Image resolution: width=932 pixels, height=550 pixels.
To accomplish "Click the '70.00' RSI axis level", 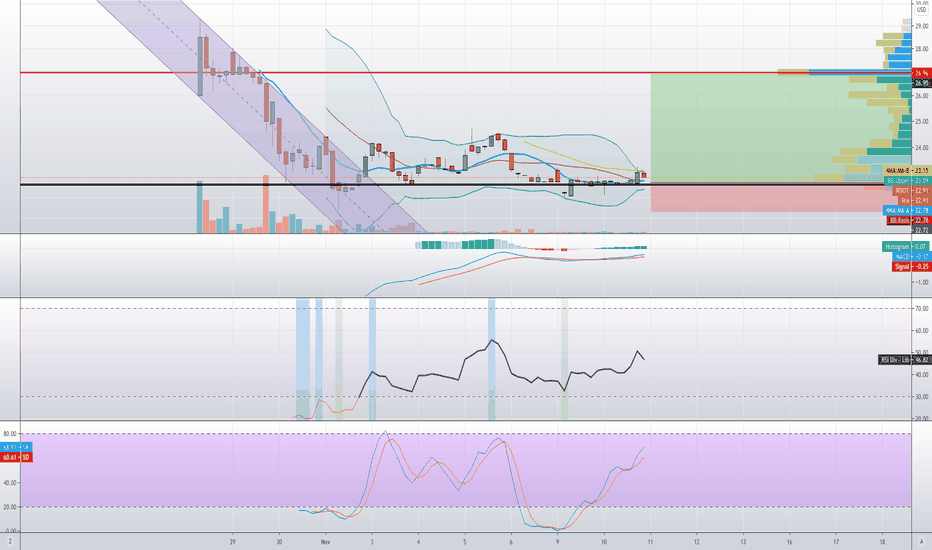I will pyautogui.click(x=922, y=309).
